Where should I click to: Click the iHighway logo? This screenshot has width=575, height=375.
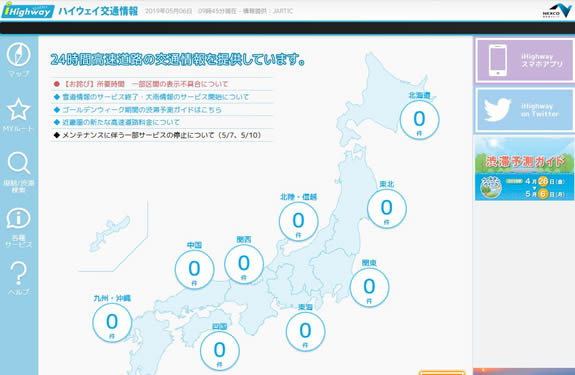point(28,11)
